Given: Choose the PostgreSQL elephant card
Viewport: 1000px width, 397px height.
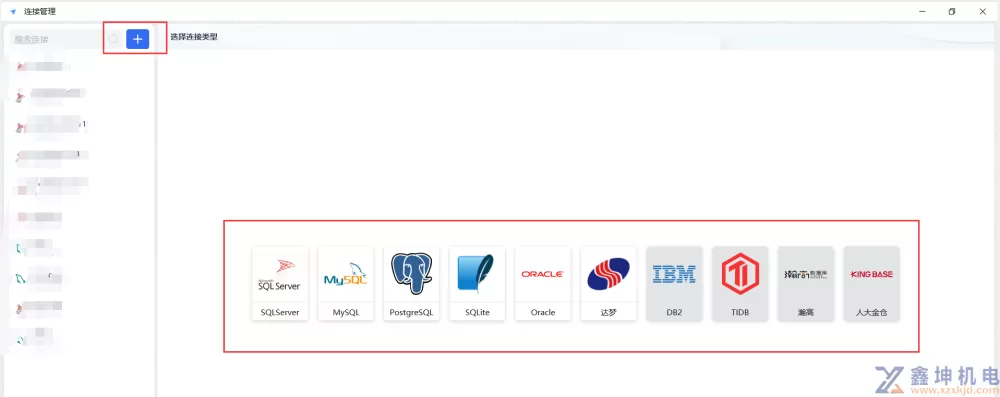Looking at the screenshot, I should coord(411,283).
